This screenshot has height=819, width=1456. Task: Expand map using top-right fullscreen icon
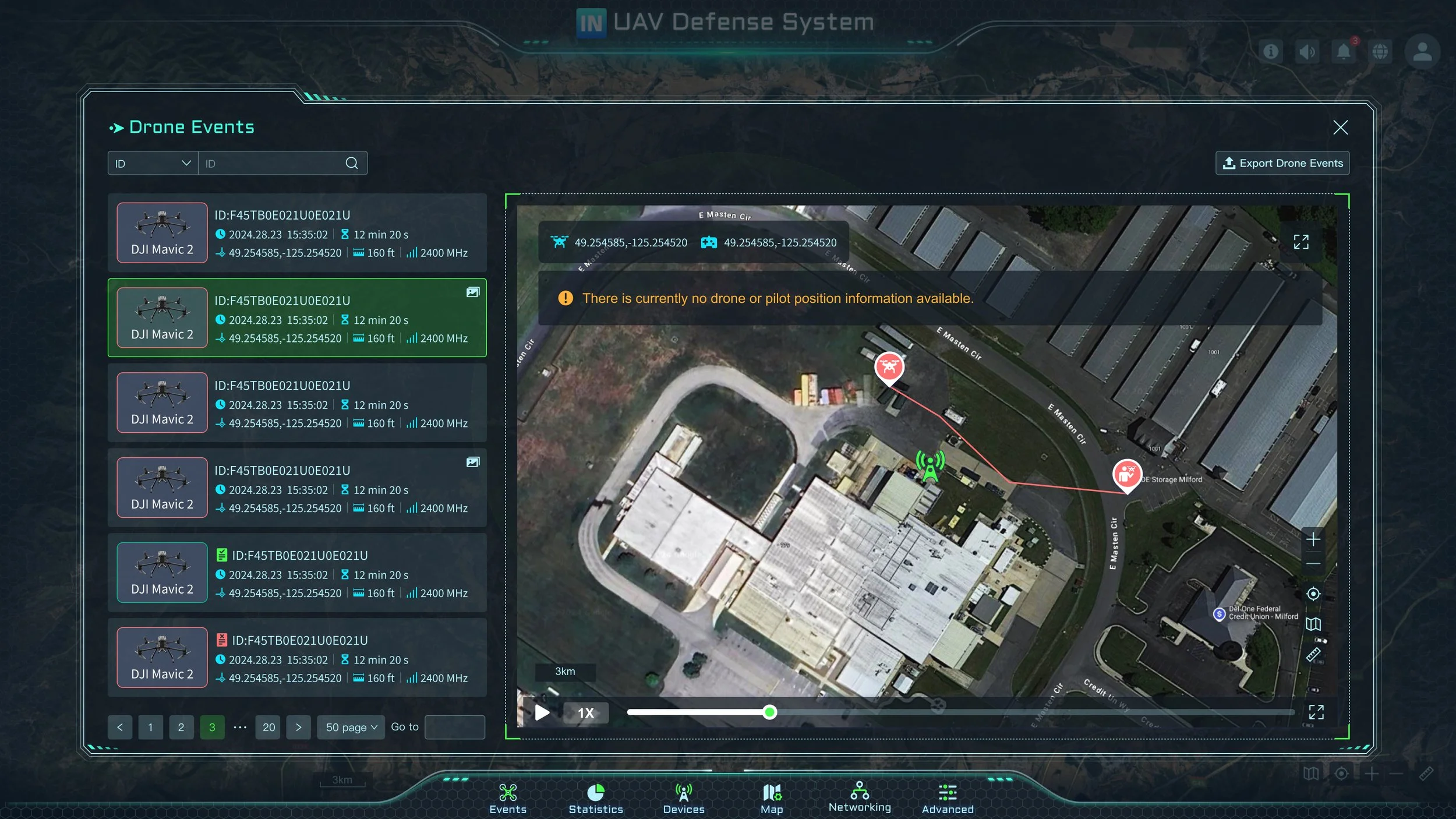(x=1300, y=242)
